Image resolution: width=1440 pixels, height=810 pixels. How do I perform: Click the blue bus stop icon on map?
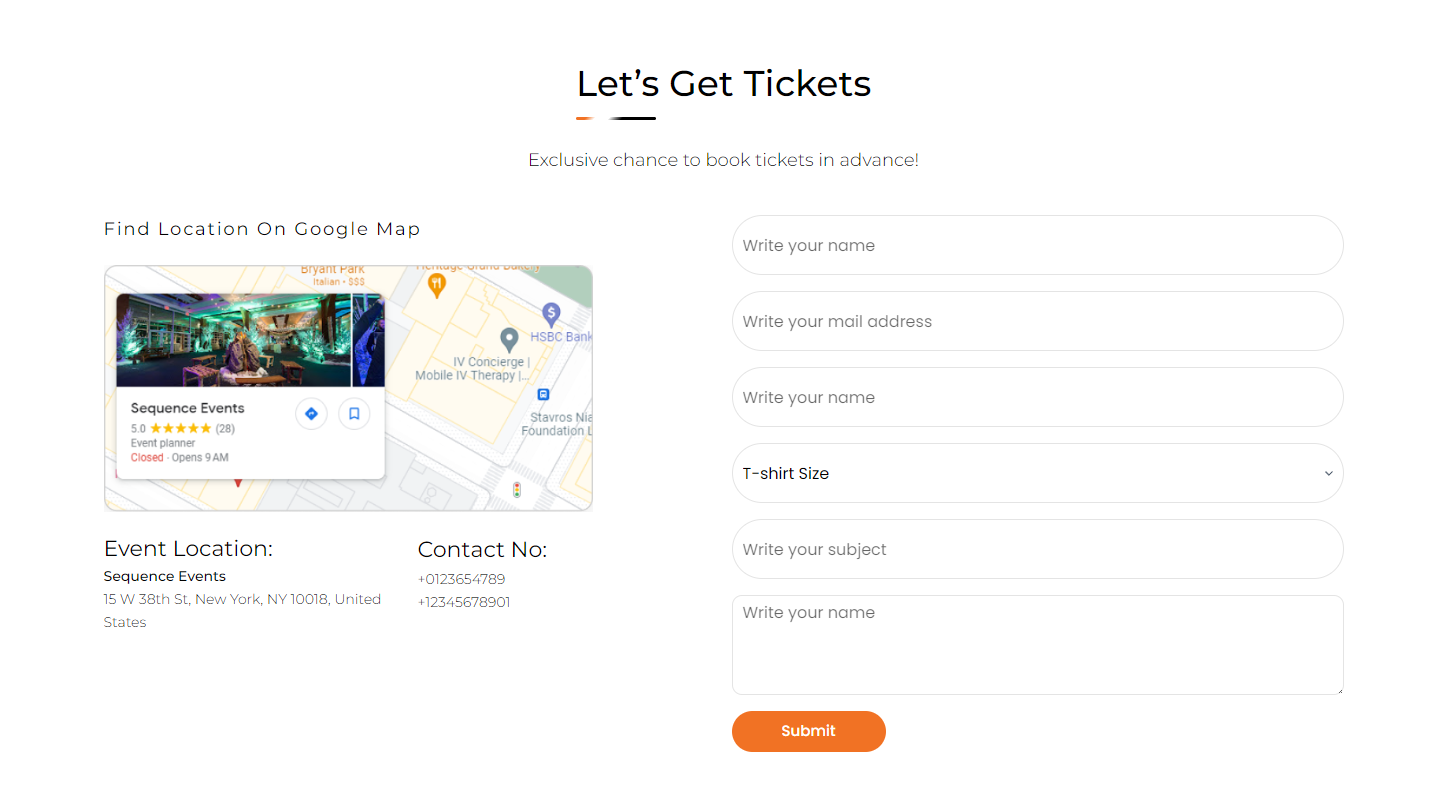pyautogui.click(x=543, y=394)
